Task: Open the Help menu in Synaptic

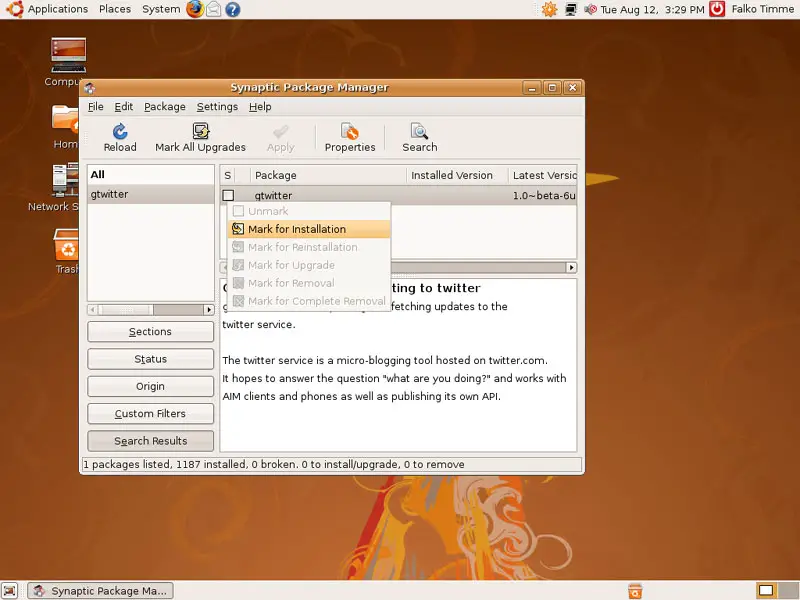Action: pyautogui.click(x=260, y=107)
